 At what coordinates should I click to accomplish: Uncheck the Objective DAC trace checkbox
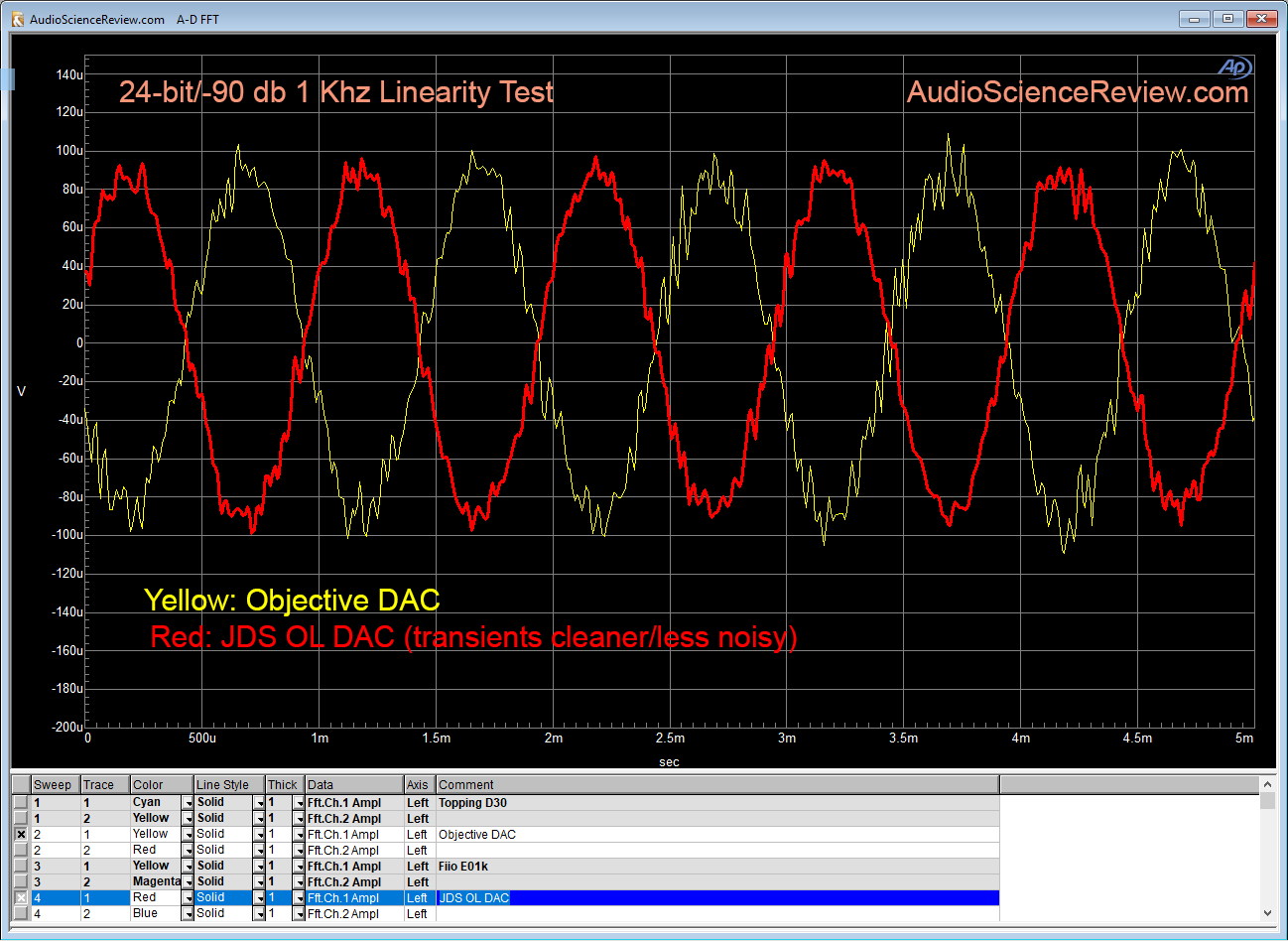(x=21, y=834)
